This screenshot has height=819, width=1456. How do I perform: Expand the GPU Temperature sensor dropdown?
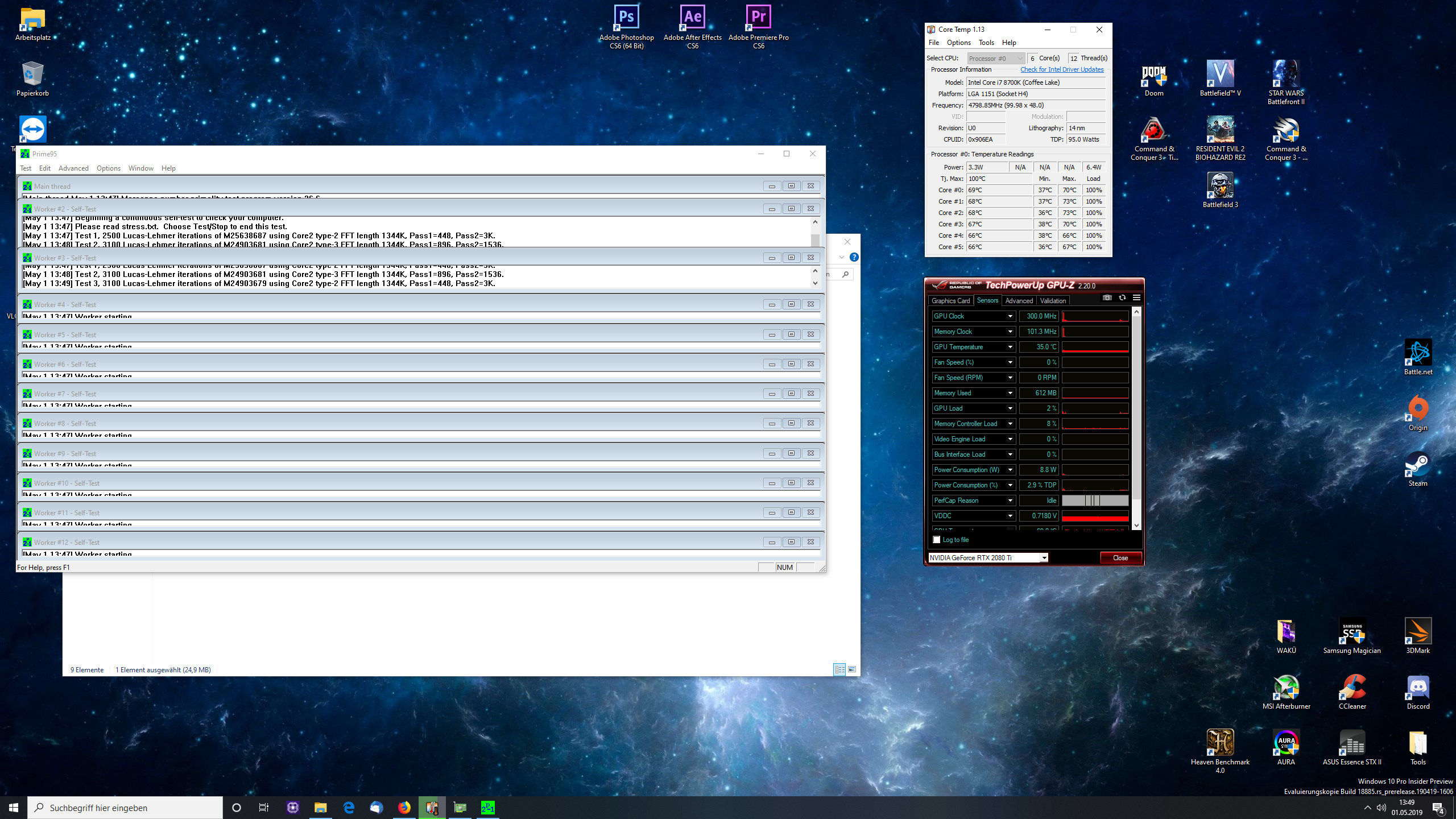point(1010,347)
